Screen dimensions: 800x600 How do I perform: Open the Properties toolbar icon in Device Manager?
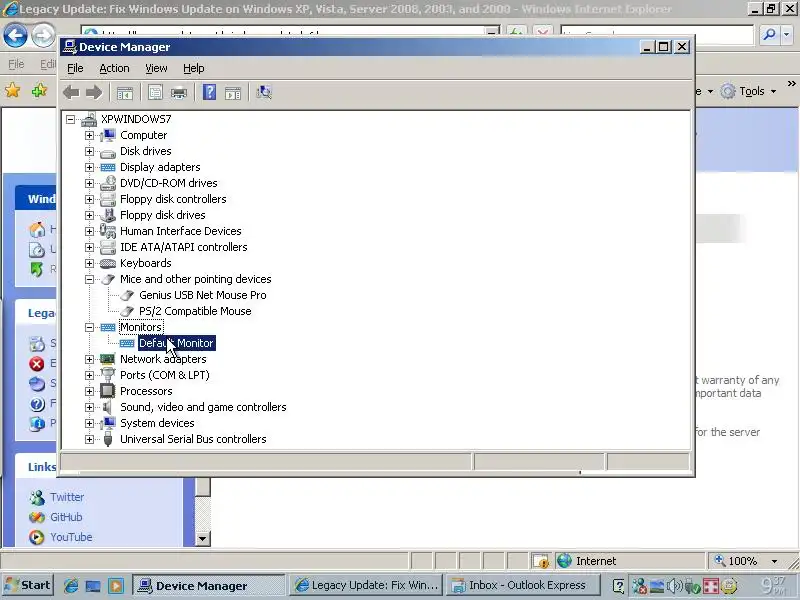click(x=155, y=93)
